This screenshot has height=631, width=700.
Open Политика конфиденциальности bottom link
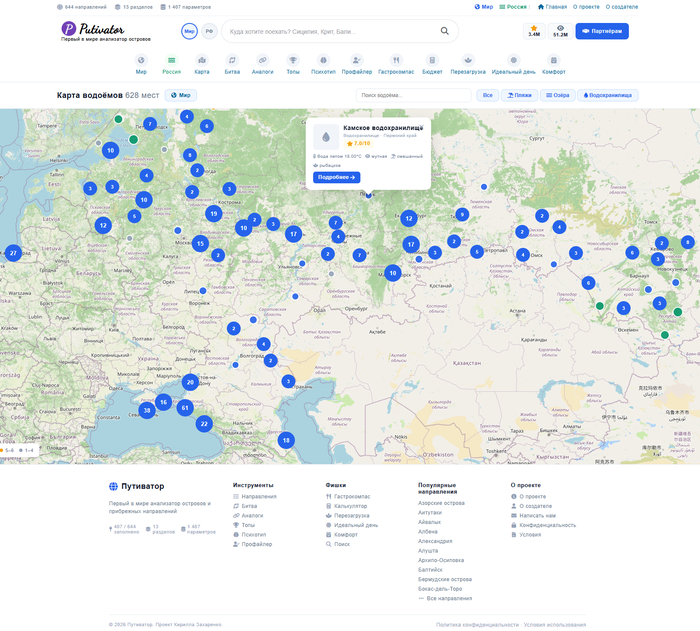477,625
